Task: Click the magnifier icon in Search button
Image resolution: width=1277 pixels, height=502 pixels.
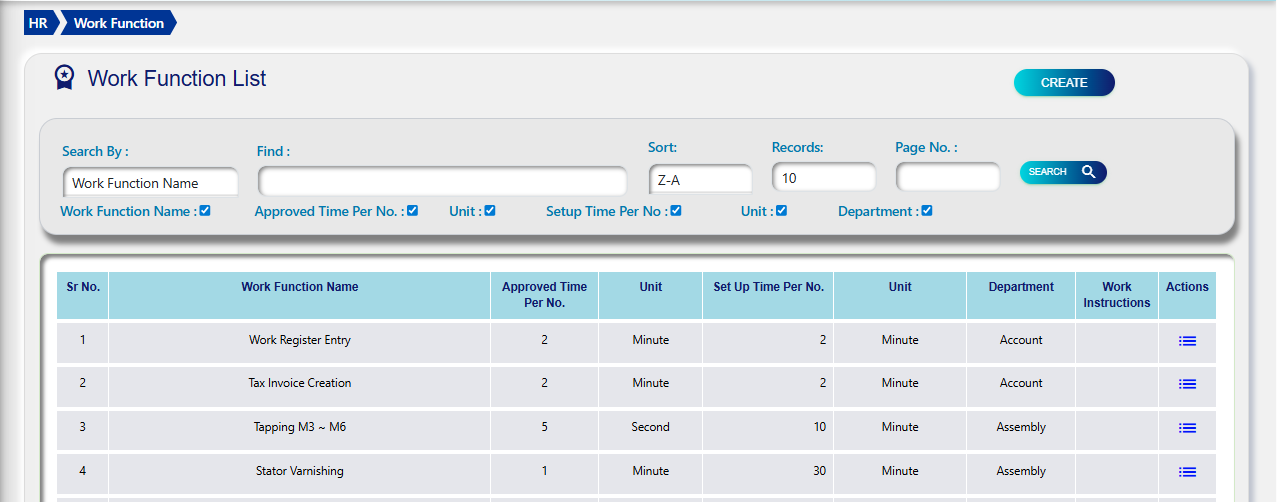Action: (x=1088, y=172)
